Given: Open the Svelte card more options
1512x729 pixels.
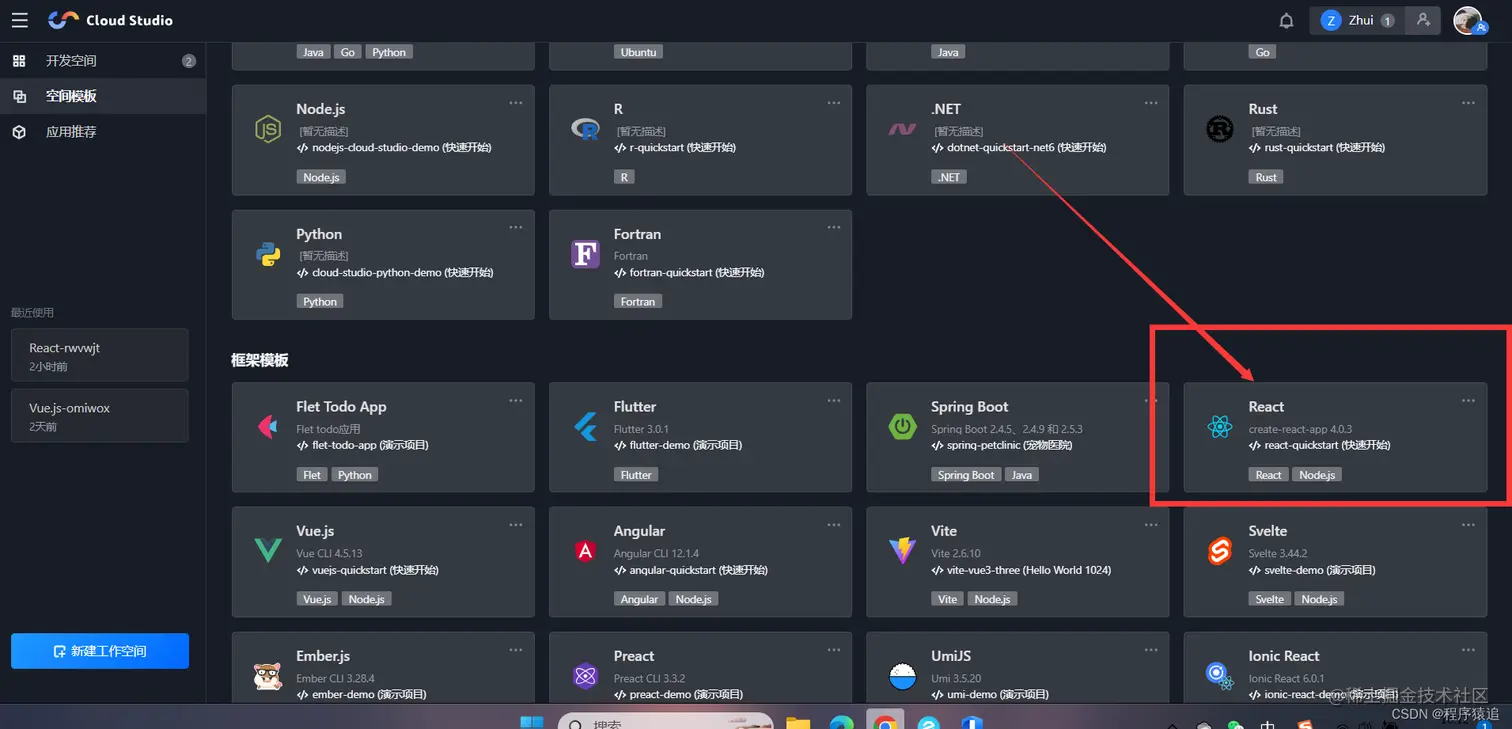Looking at the screenshot, I should [x=1468, y=525].
